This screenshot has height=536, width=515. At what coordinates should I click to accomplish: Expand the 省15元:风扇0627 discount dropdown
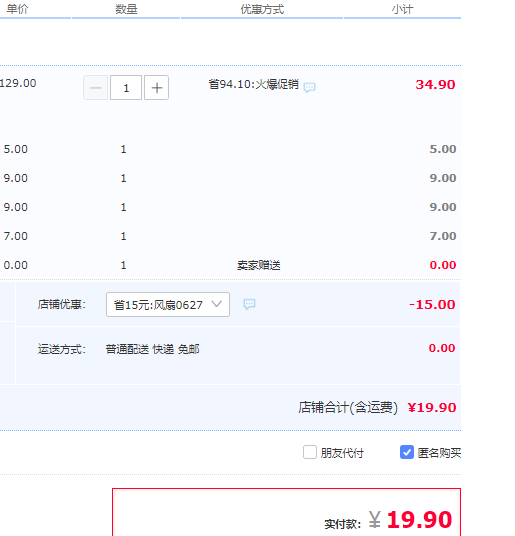point(168,305)
